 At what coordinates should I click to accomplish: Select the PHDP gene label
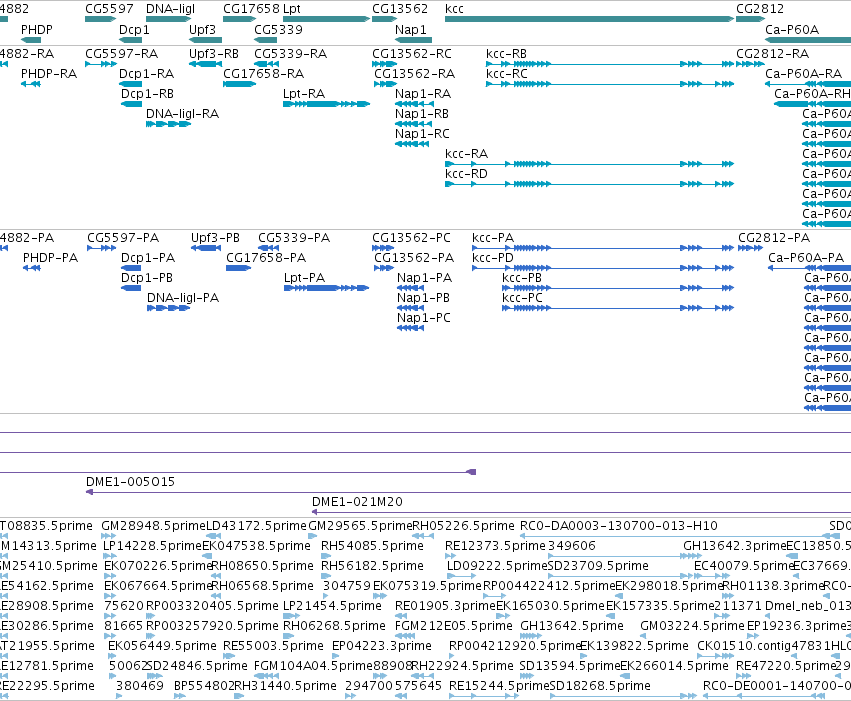36,29
